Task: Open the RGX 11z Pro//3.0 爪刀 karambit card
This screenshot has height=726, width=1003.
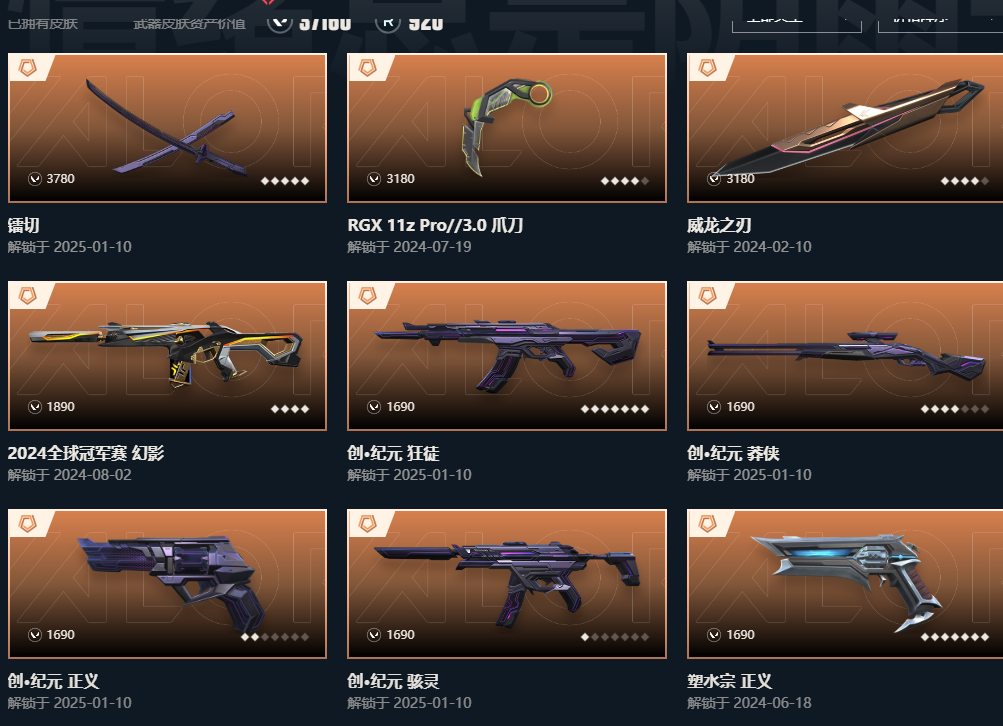Action: (507, 128)
